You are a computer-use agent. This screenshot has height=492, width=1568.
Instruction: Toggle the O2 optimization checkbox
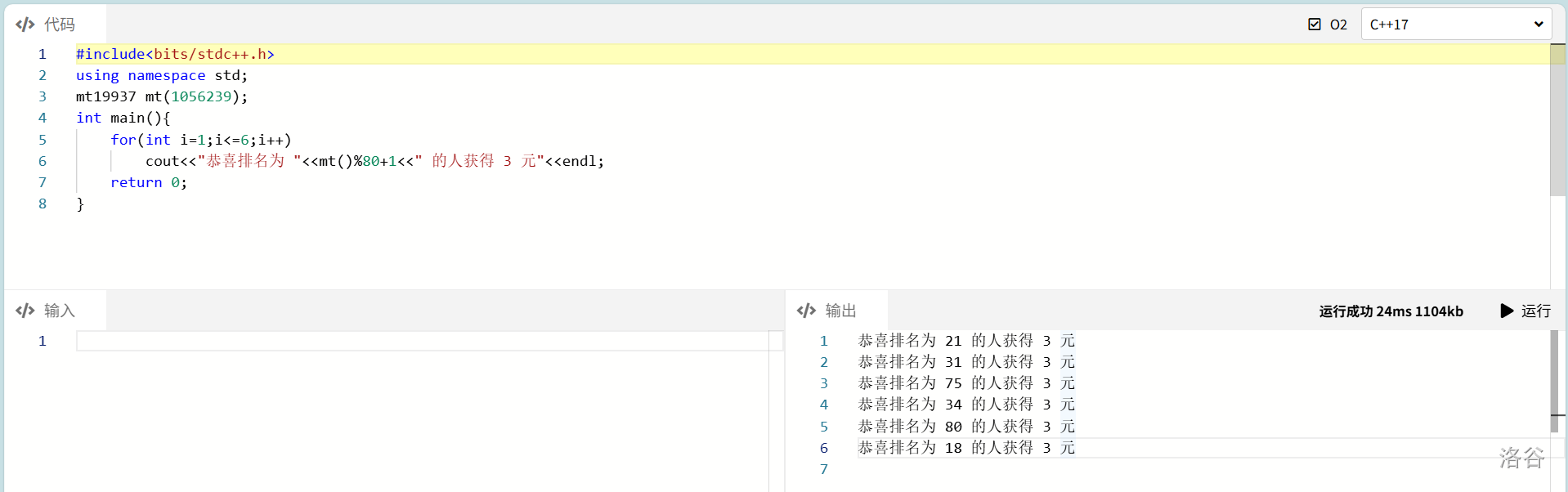[1315, 25]
